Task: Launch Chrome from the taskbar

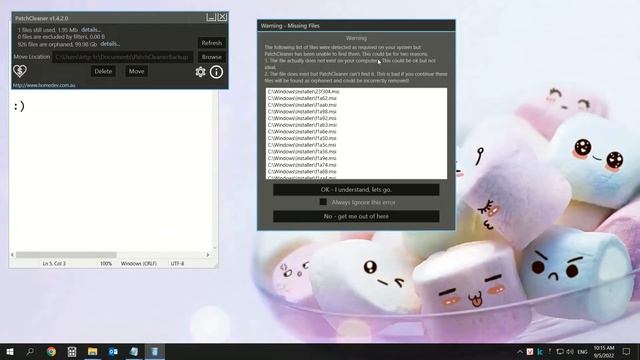Action: click(51, 351)
